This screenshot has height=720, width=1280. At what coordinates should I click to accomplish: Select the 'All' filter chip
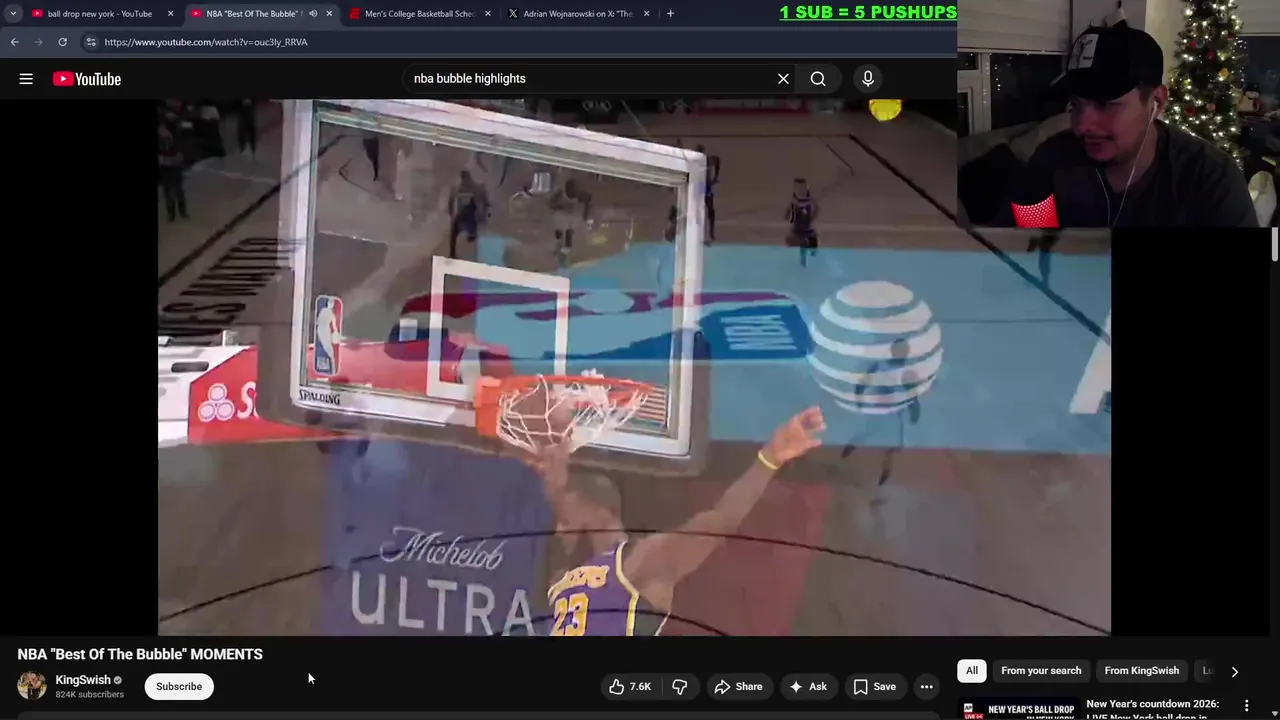972,671
